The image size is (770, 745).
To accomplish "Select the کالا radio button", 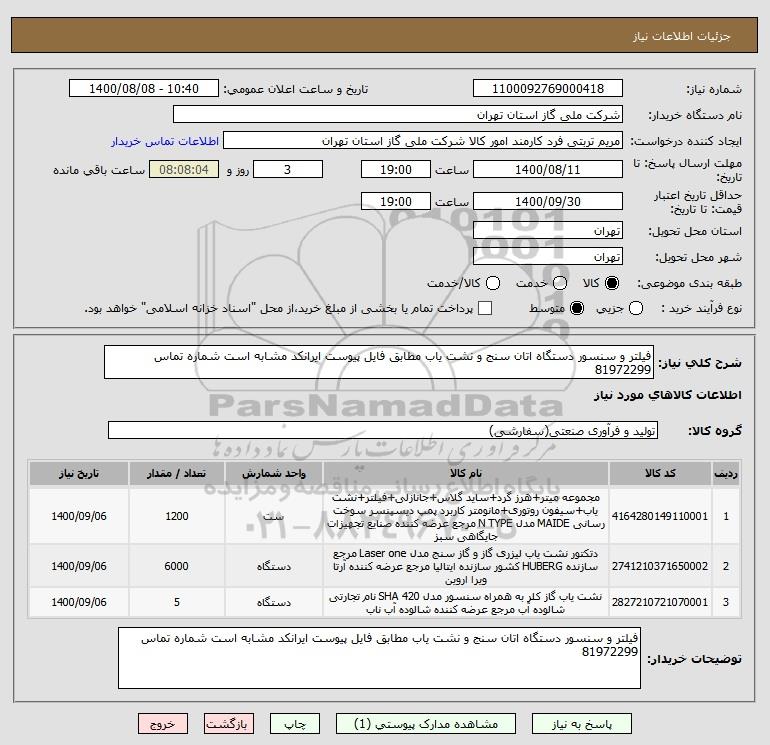I will click(x=612, y=283).
